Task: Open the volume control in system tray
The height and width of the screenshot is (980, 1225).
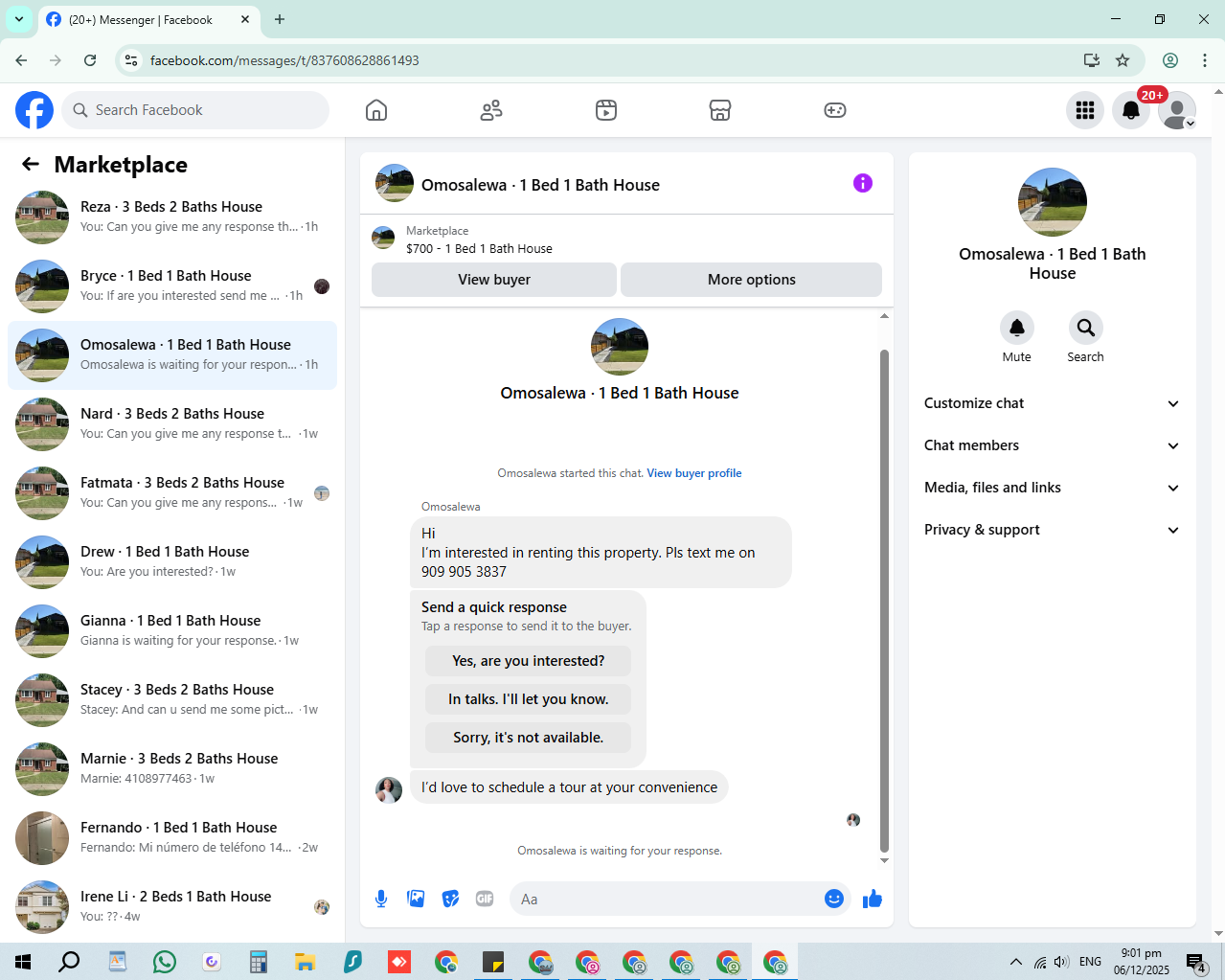Action: click(1061, 962)
